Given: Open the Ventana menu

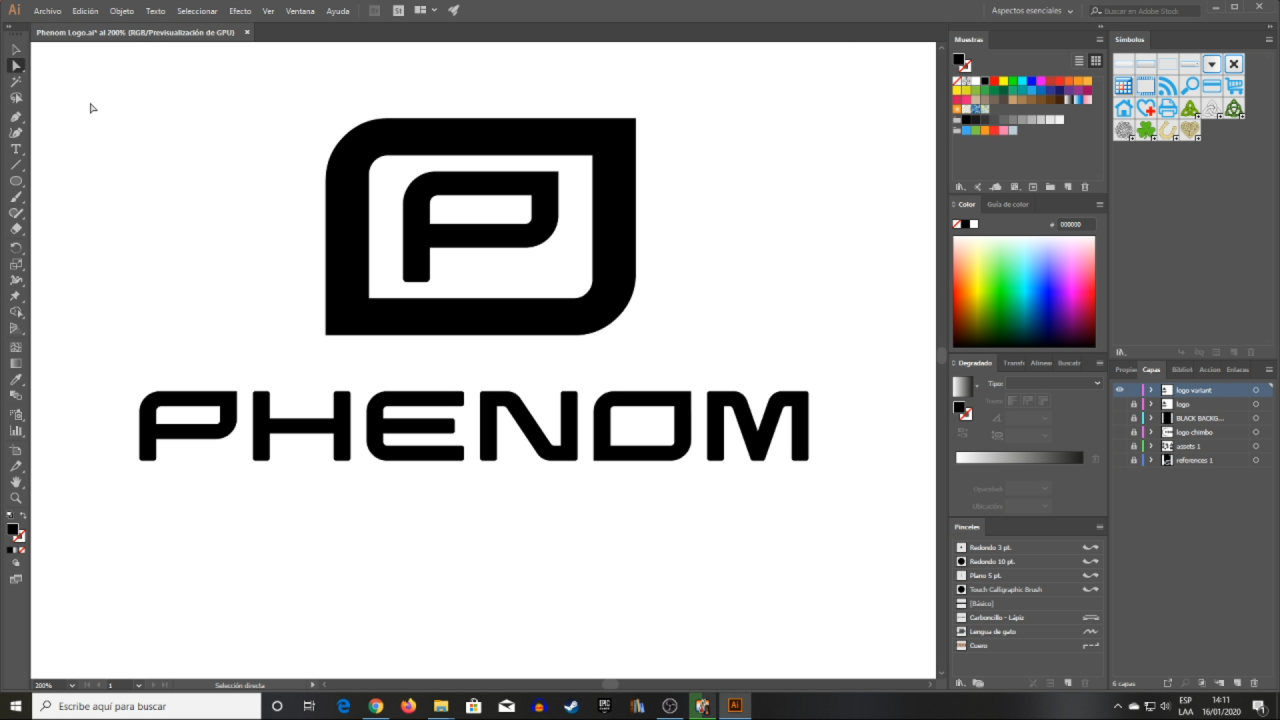Looking at the screenshot, I should pyautogui.click(x=300, y=11).
